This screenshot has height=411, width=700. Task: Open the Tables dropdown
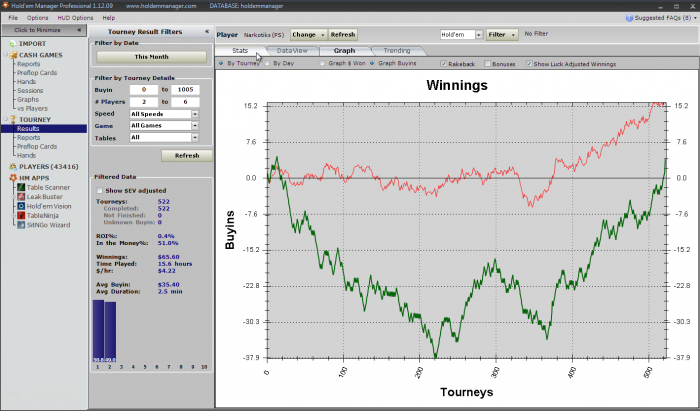pyautogui.click(x=195, y=137)
